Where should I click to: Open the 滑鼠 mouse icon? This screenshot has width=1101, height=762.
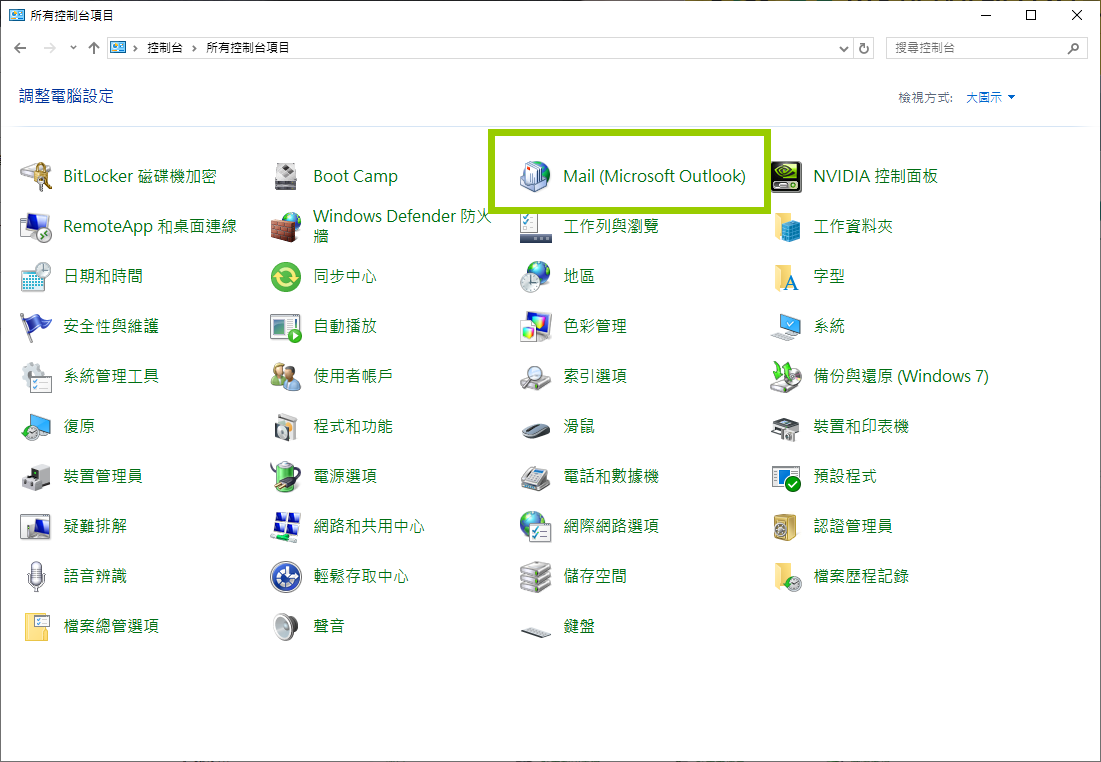click(x=535, y=427)
